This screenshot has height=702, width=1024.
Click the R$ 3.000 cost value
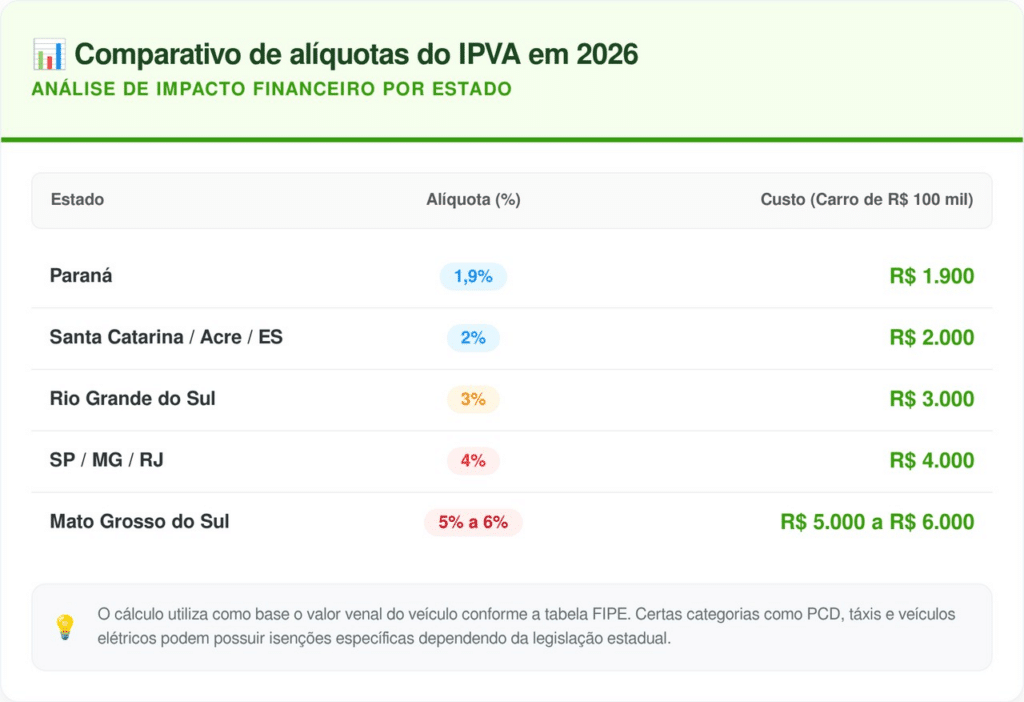931,400
